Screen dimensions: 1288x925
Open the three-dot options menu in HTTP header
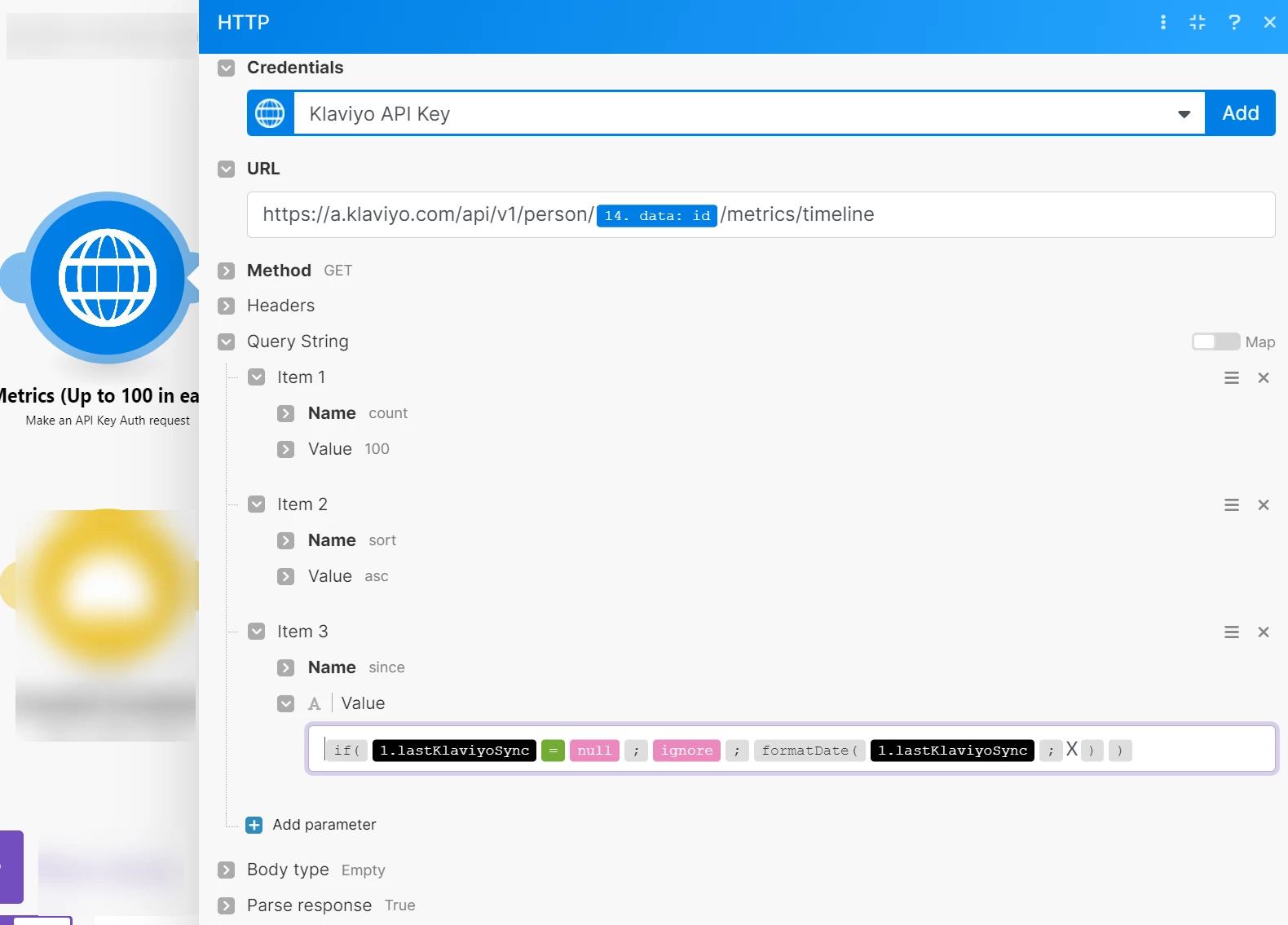tap(1163, 23)
